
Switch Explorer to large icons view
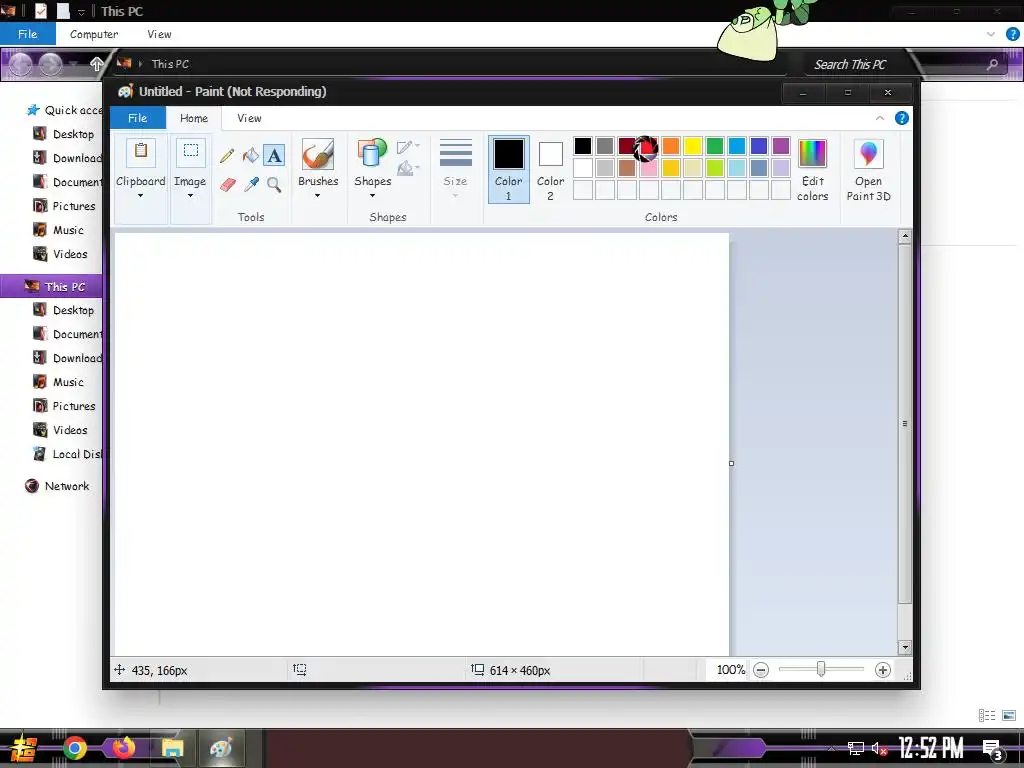[1009, 716]
